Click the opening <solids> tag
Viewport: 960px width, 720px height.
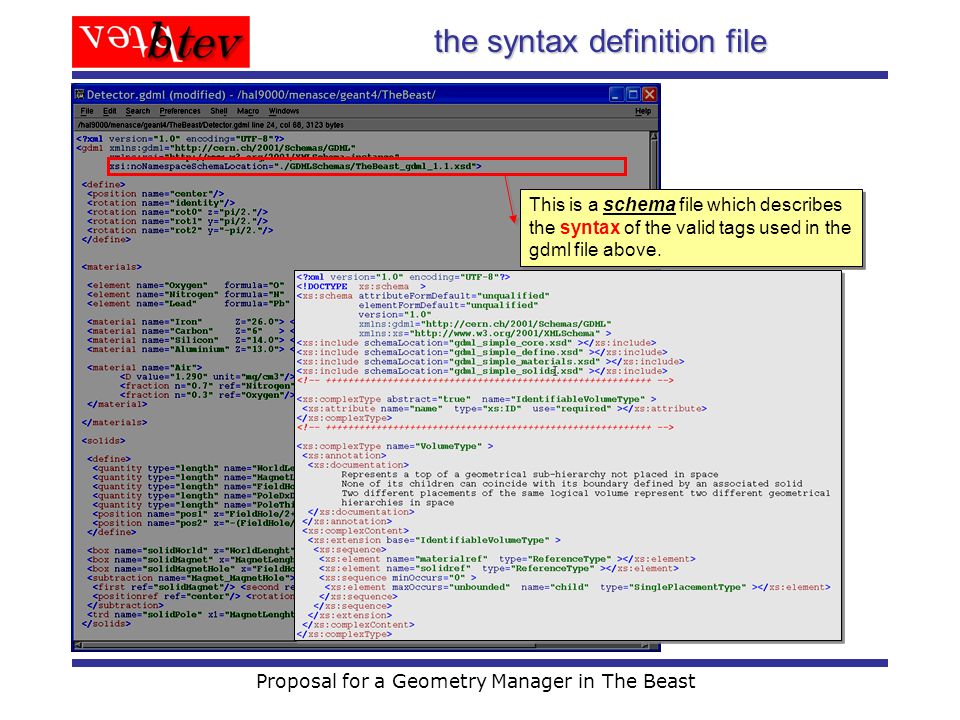[103, 441]
